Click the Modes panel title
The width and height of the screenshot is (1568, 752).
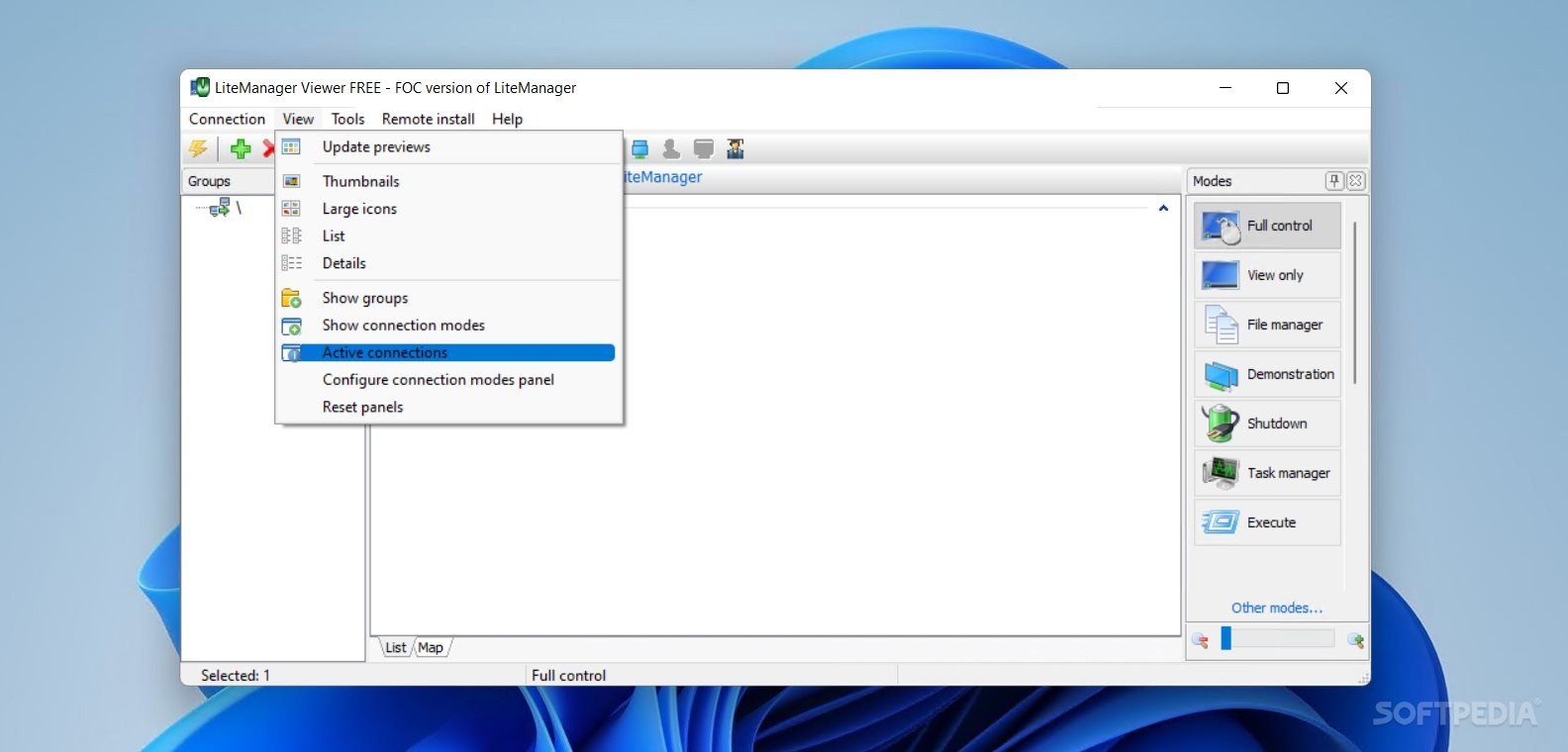coord(1212,181)
